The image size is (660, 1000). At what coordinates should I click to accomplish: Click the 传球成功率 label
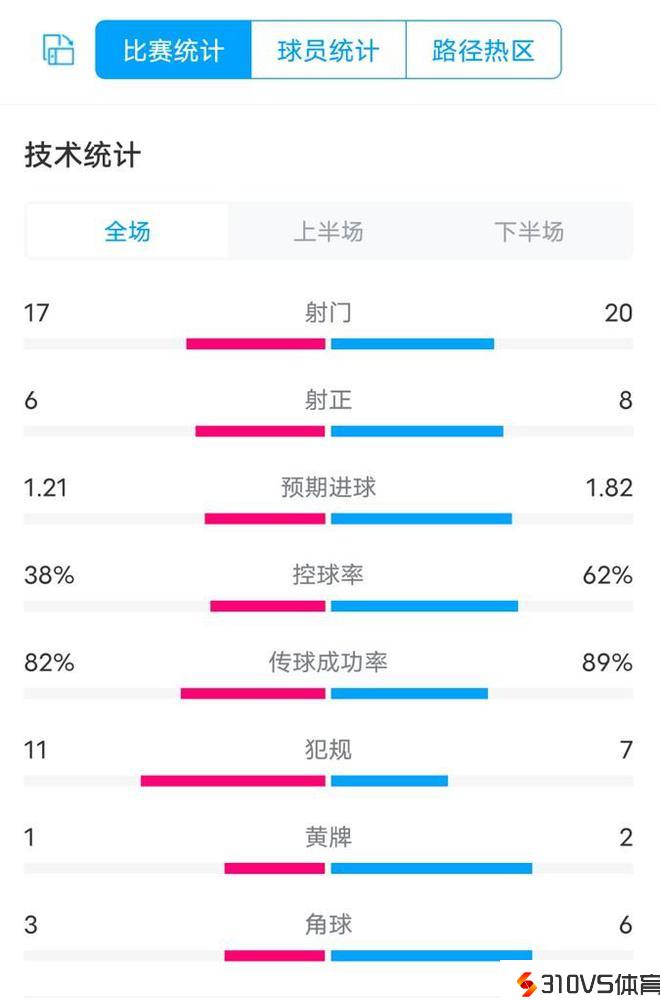[328, 662]
